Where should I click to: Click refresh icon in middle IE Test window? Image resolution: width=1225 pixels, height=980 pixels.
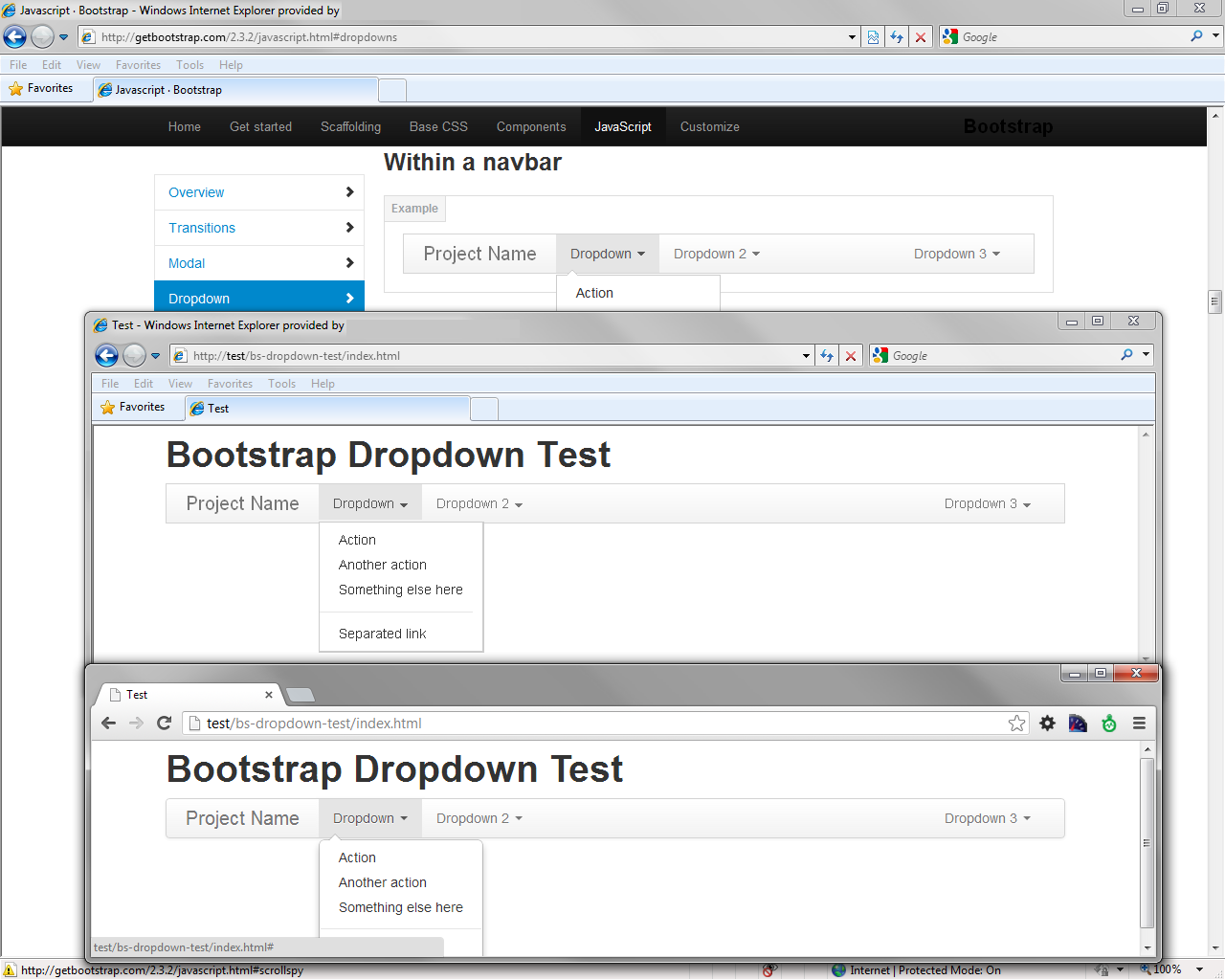[827, 356]
